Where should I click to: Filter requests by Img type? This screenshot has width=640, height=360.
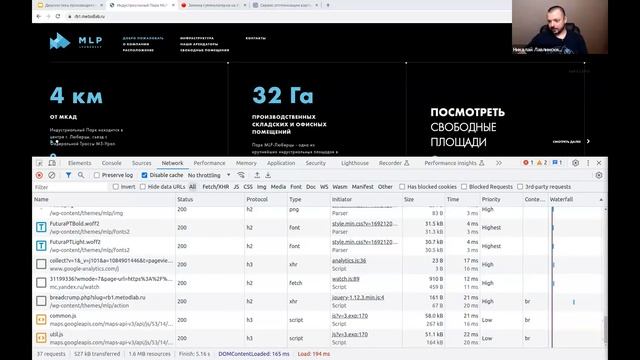point(262,187)
